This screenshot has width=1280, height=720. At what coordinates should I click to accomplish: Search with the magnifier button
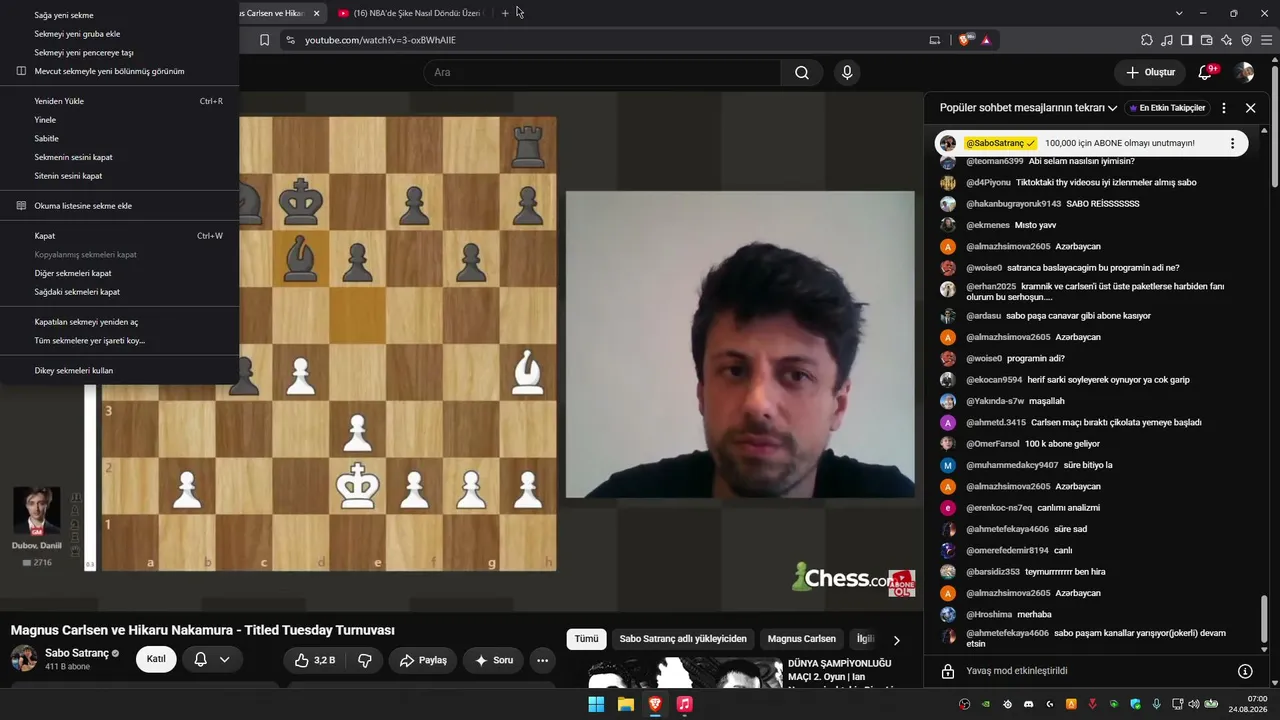802,72
